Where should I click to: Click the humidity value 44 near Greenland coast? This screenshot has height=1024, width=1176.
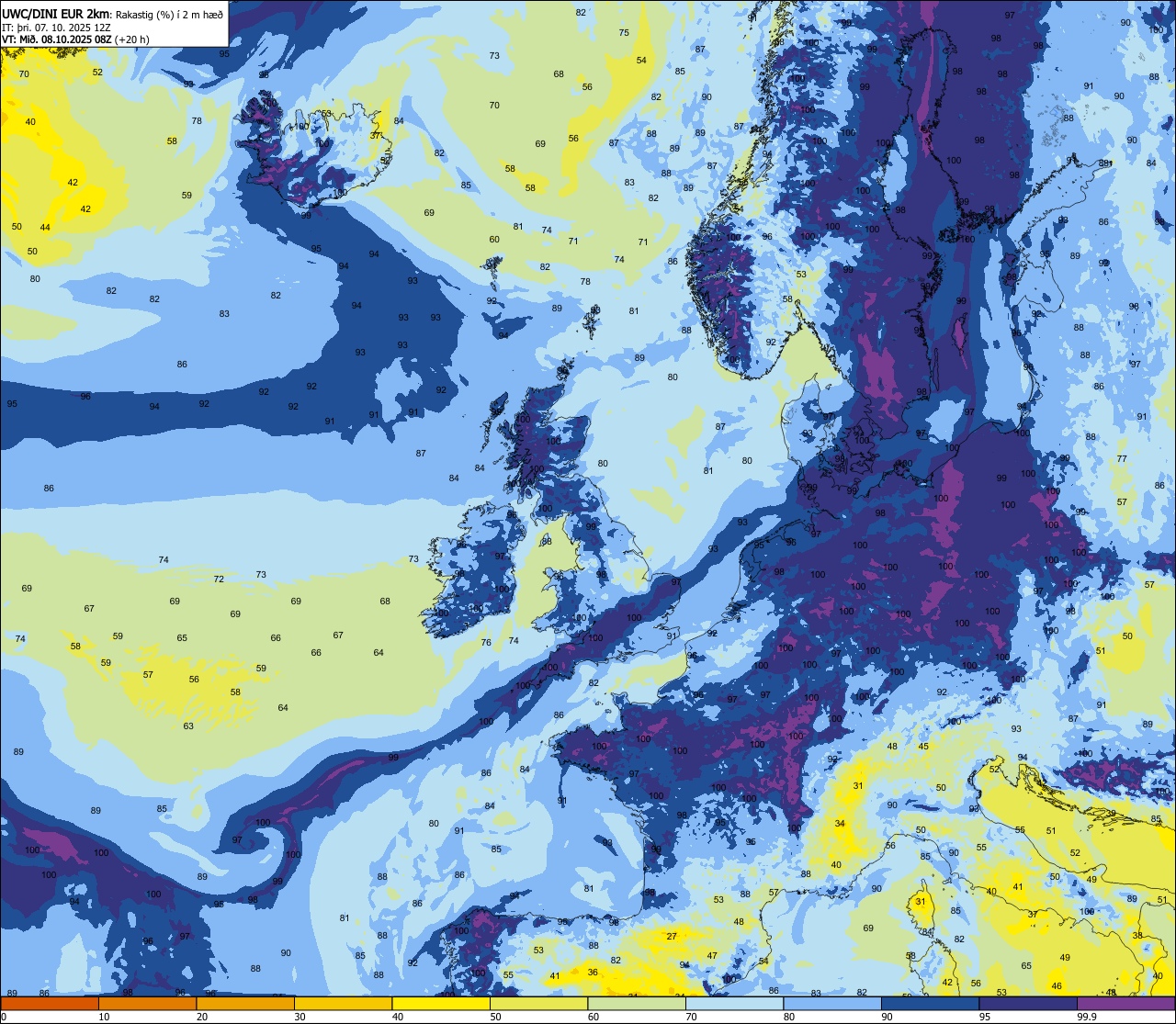(45, 227)
